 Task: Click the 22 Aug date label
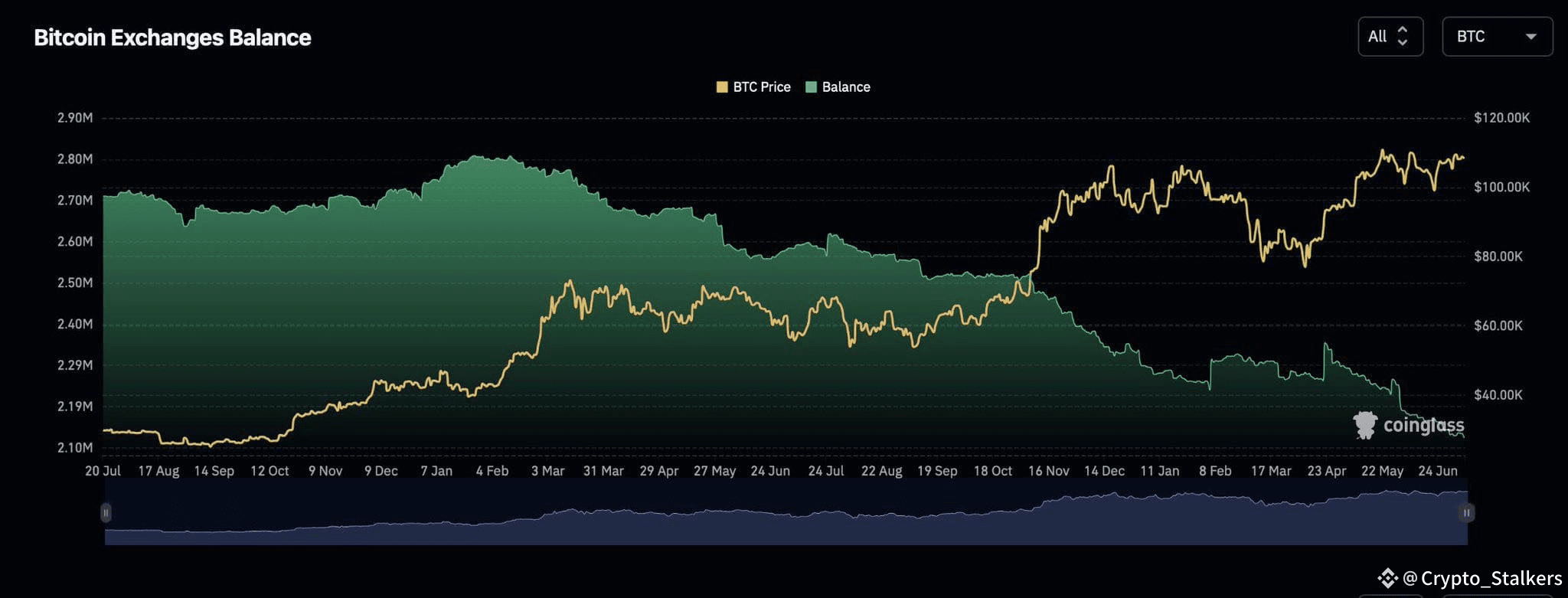pos(882,471)
